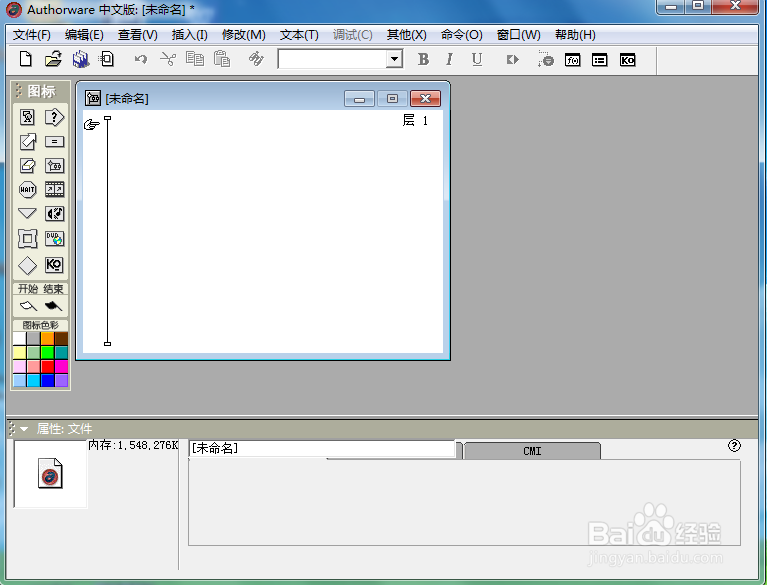
Task: Select the Motion icon in palette
Action: coord(27,142)
